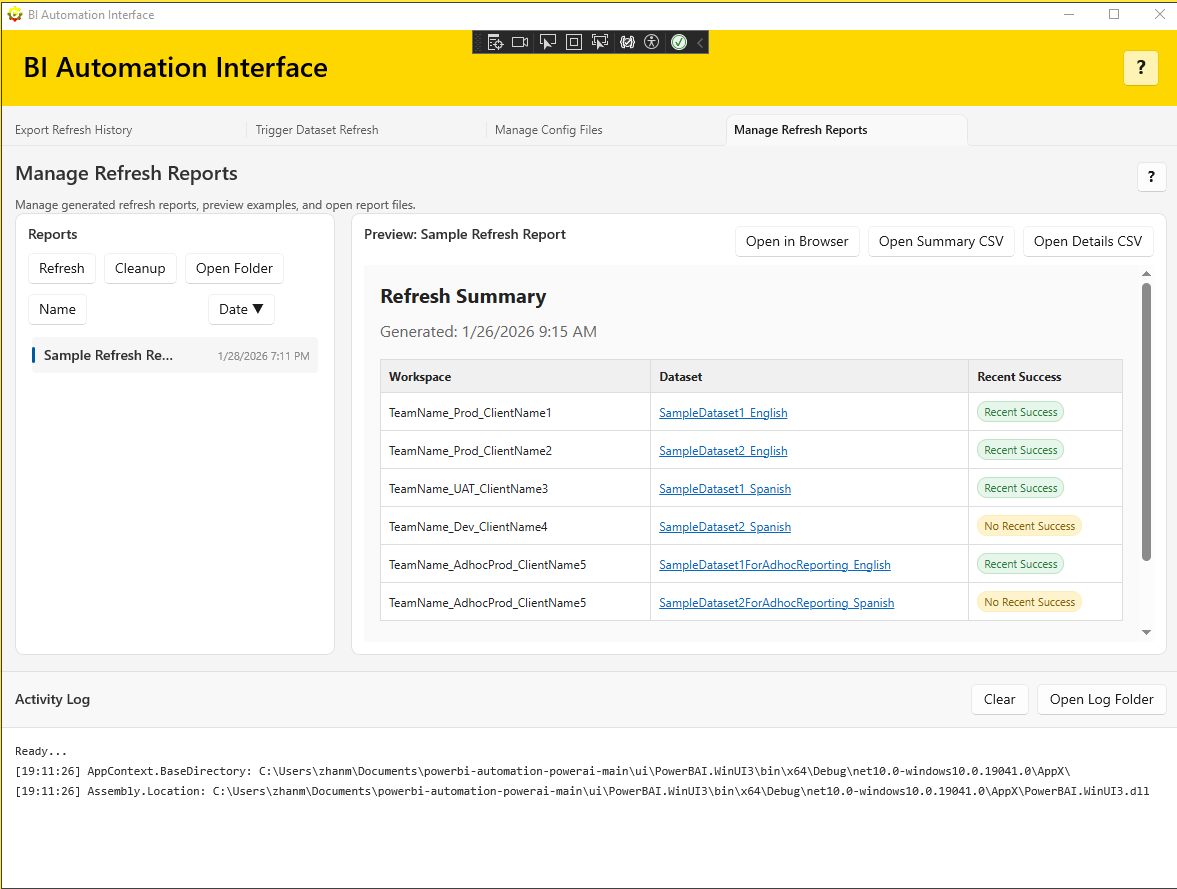Run Cleanup on the reports list
Viewport: 1177px width, 889px height.
click(140, 268)
